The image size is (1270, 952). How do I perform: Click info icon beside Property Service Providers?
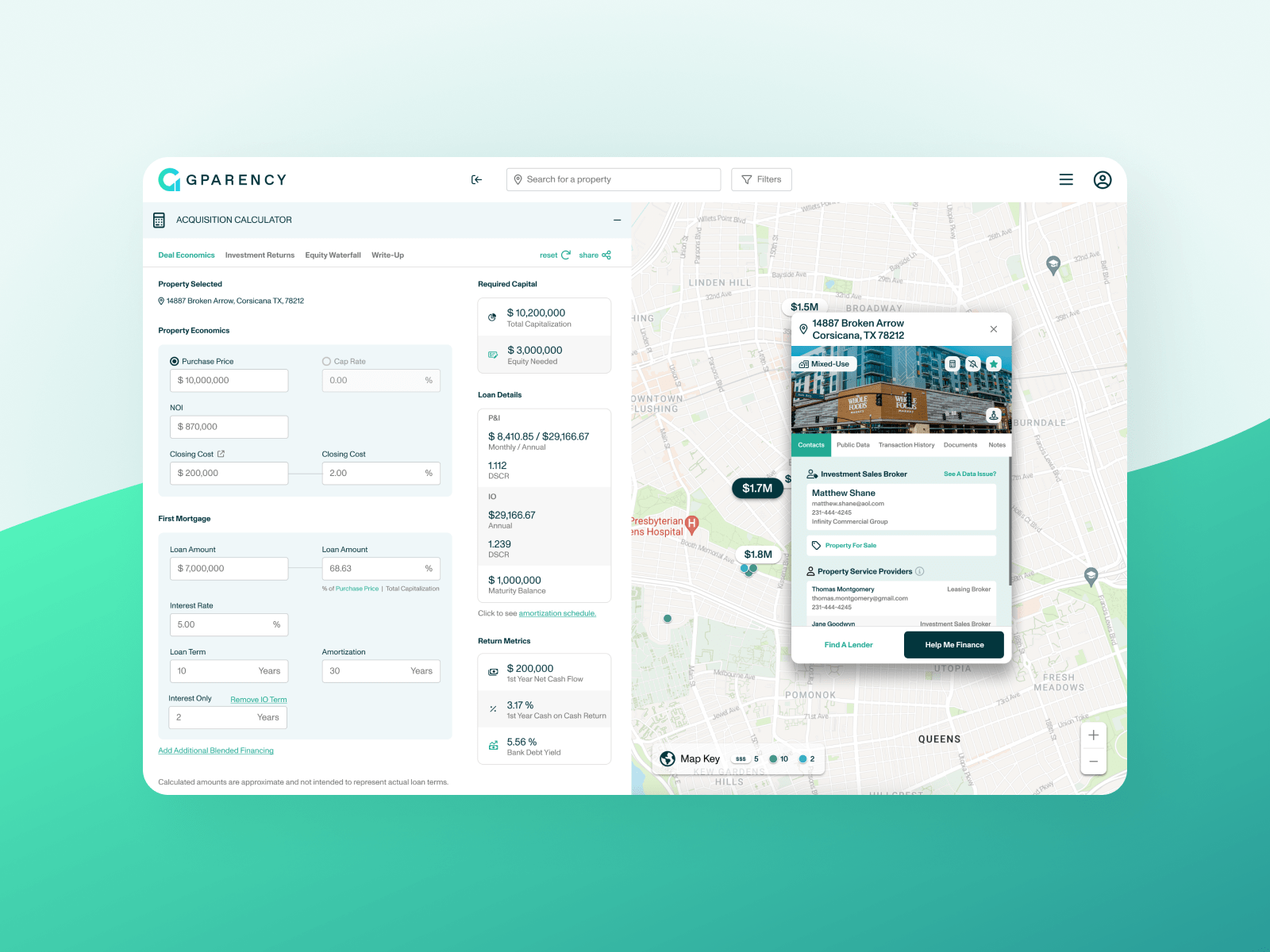click(920, 571)
